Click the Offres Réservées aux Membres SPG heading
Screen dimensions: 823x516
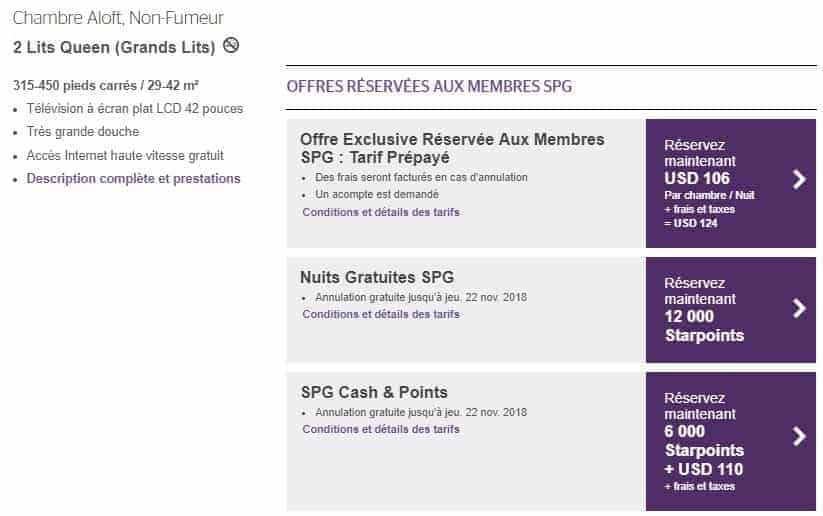(429, 86)
